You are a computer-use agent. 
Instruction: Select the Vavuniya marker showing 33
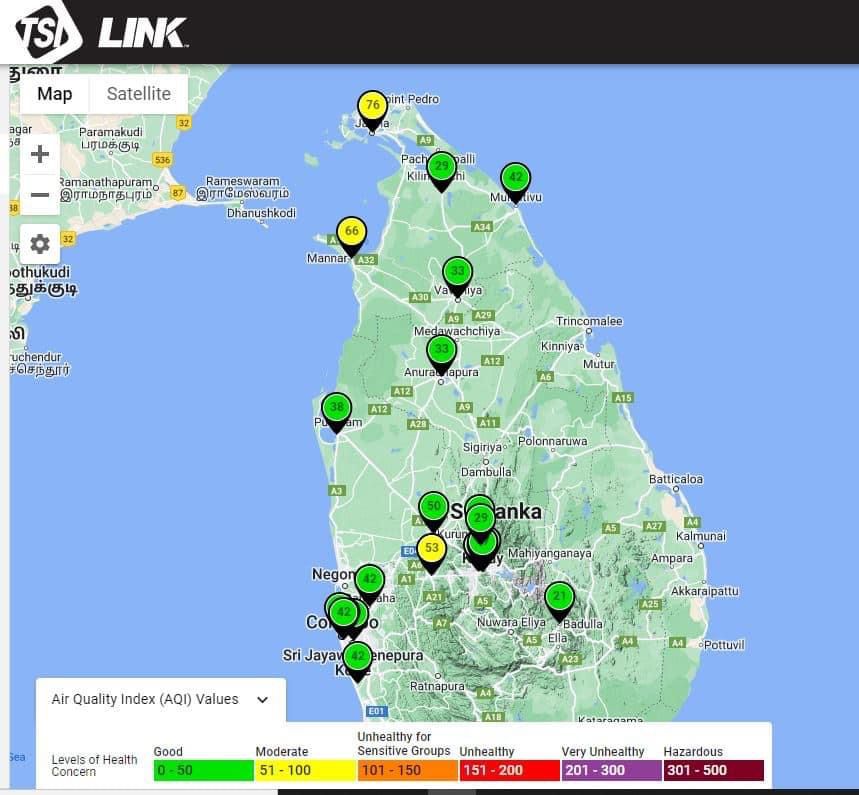[x=457, y=271]
